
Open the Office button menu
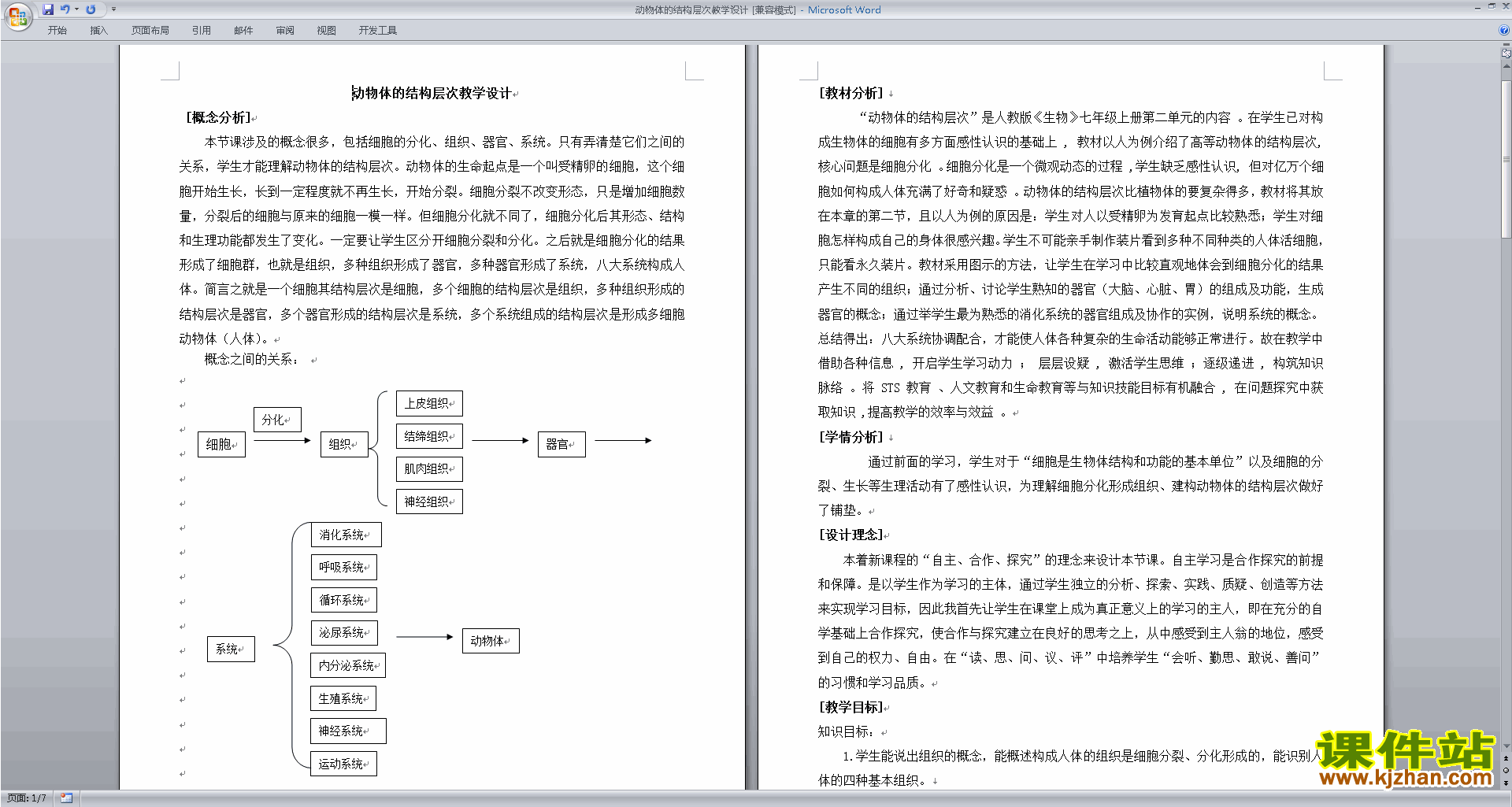tap(17, 16)
